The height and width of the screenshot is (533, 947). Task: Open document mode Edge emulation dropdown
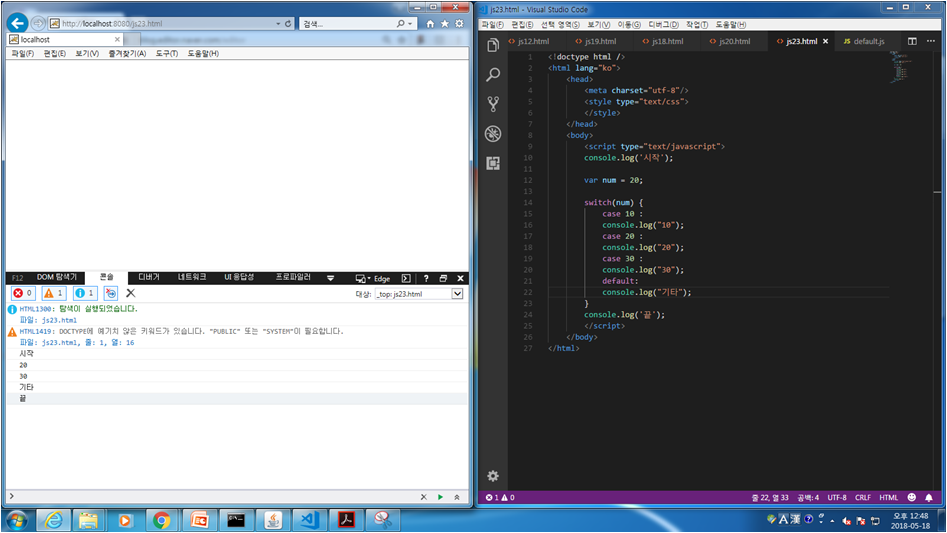coord(373,278)
